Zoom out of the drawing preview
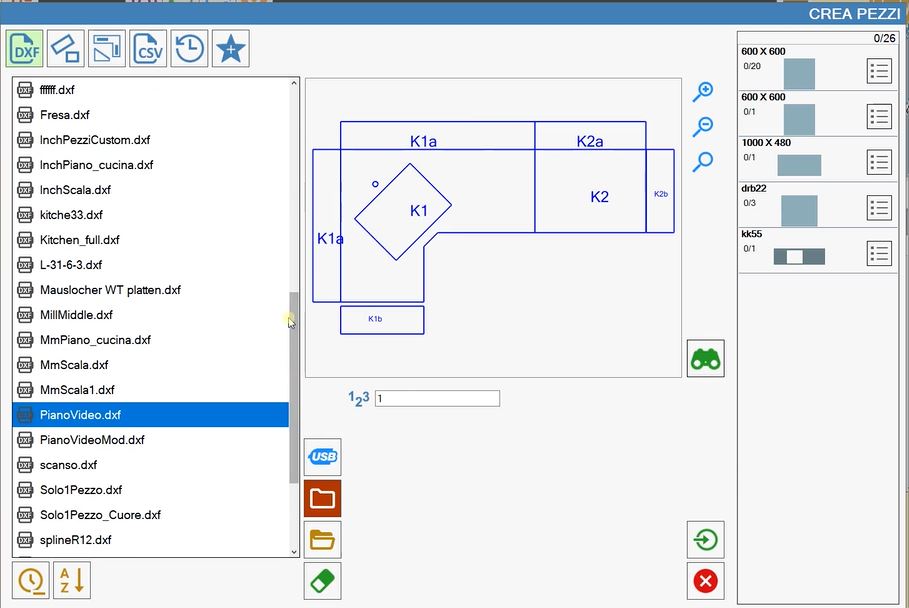Image resolution: width=909 pixels, height=608 pixels. coord(703,126)
